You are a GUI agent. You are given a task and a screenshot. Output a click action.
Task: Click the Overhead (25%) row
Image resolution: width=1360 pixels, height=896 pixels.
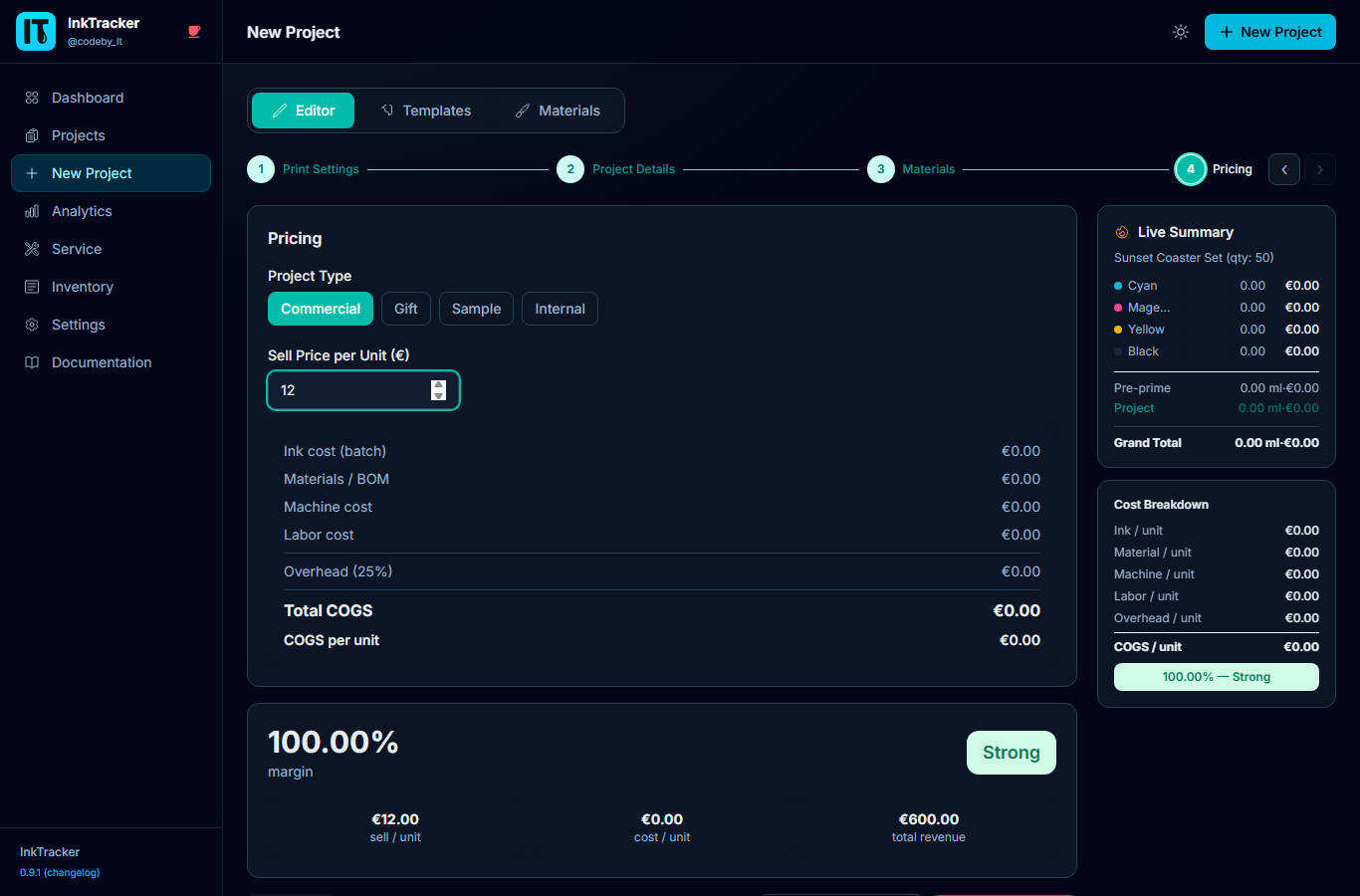(662, 571)
